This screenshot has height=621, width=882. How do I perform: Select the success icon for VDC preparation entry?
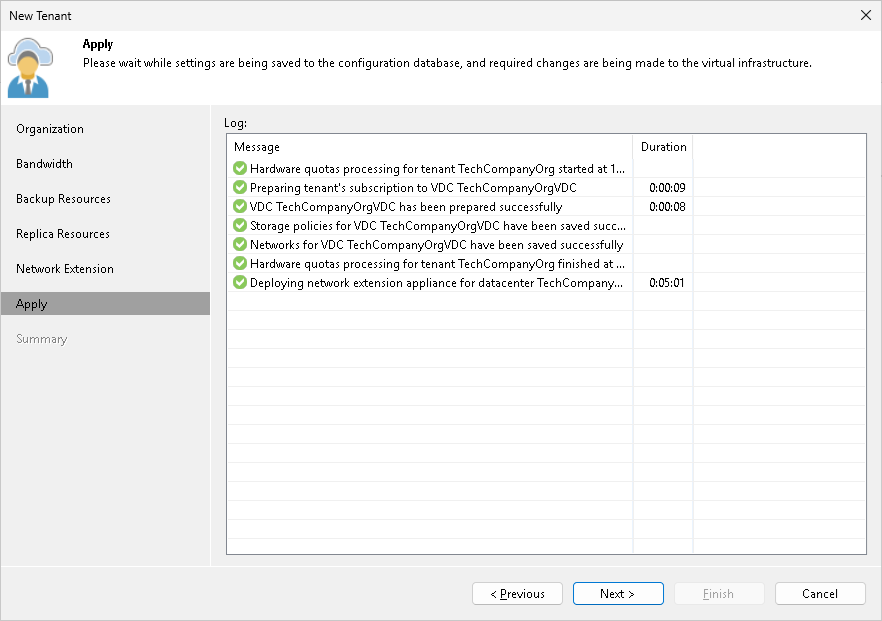240,206
